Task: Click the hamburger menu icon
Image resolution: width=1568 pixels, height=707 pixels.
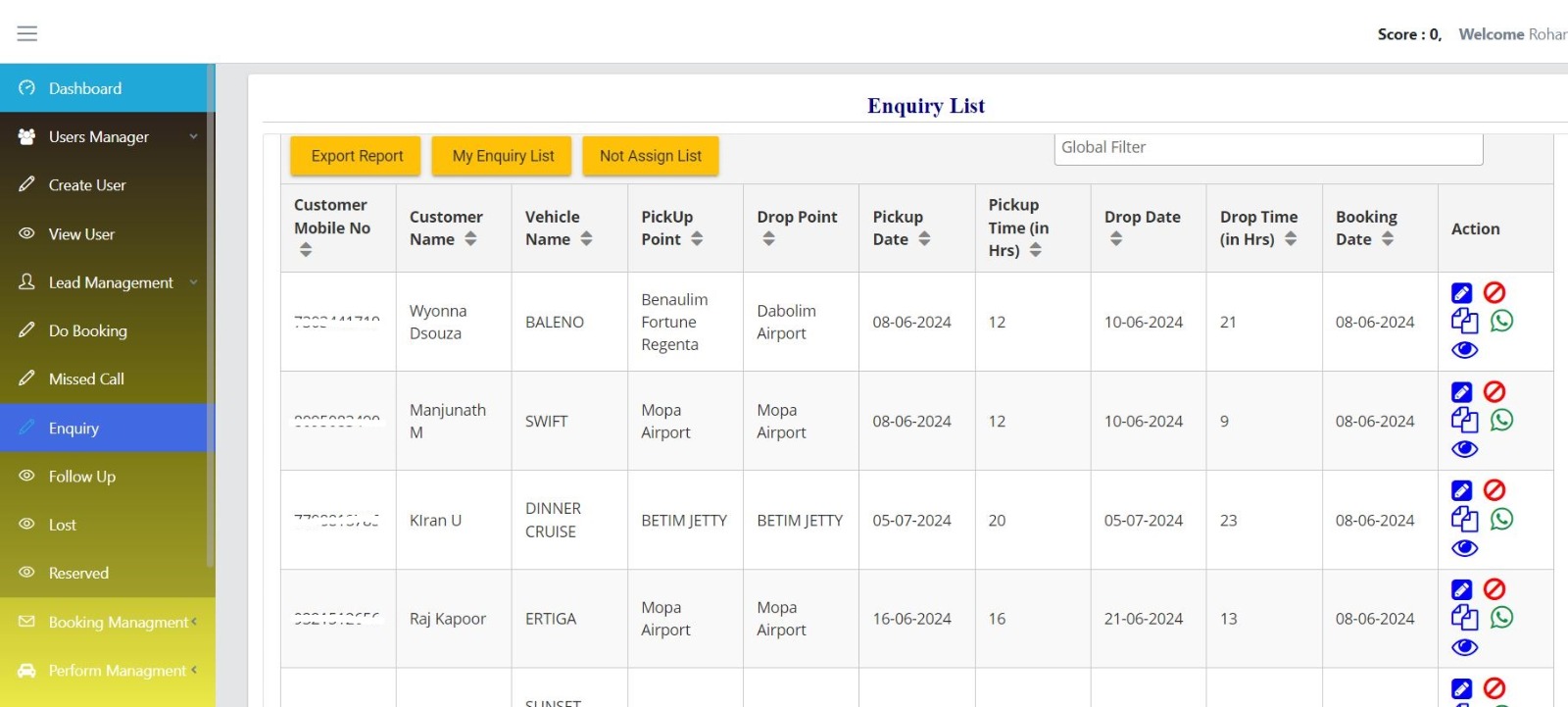Action: coord(27,33)
